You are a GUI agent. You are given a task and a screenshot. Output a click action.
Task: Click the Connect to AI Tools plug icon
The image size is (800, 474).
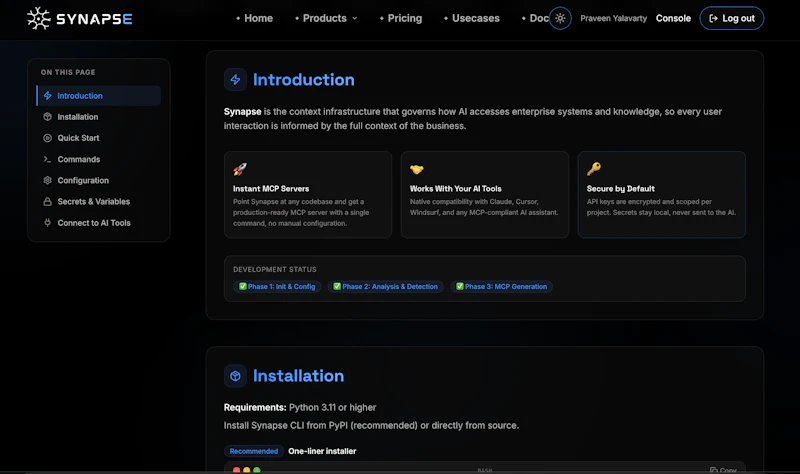[x=47, y=222]
